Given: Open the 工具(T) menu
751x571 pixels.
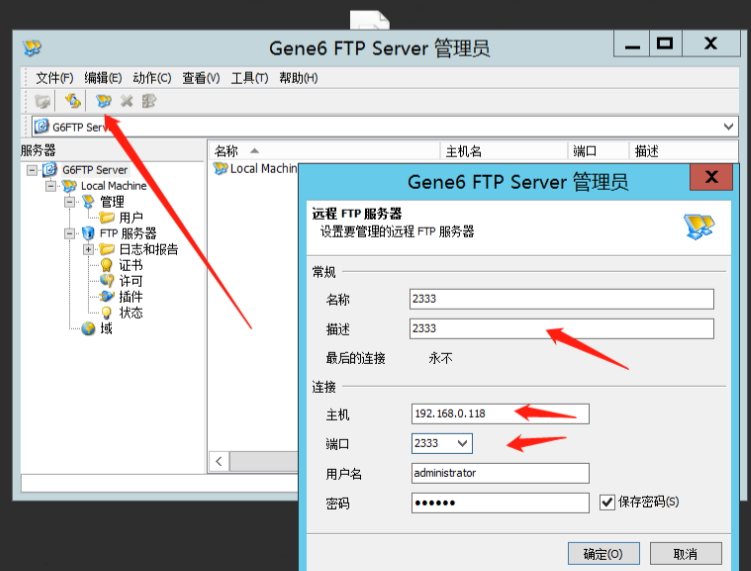Looking at the screenshot, I should click(x=249, y=78).
